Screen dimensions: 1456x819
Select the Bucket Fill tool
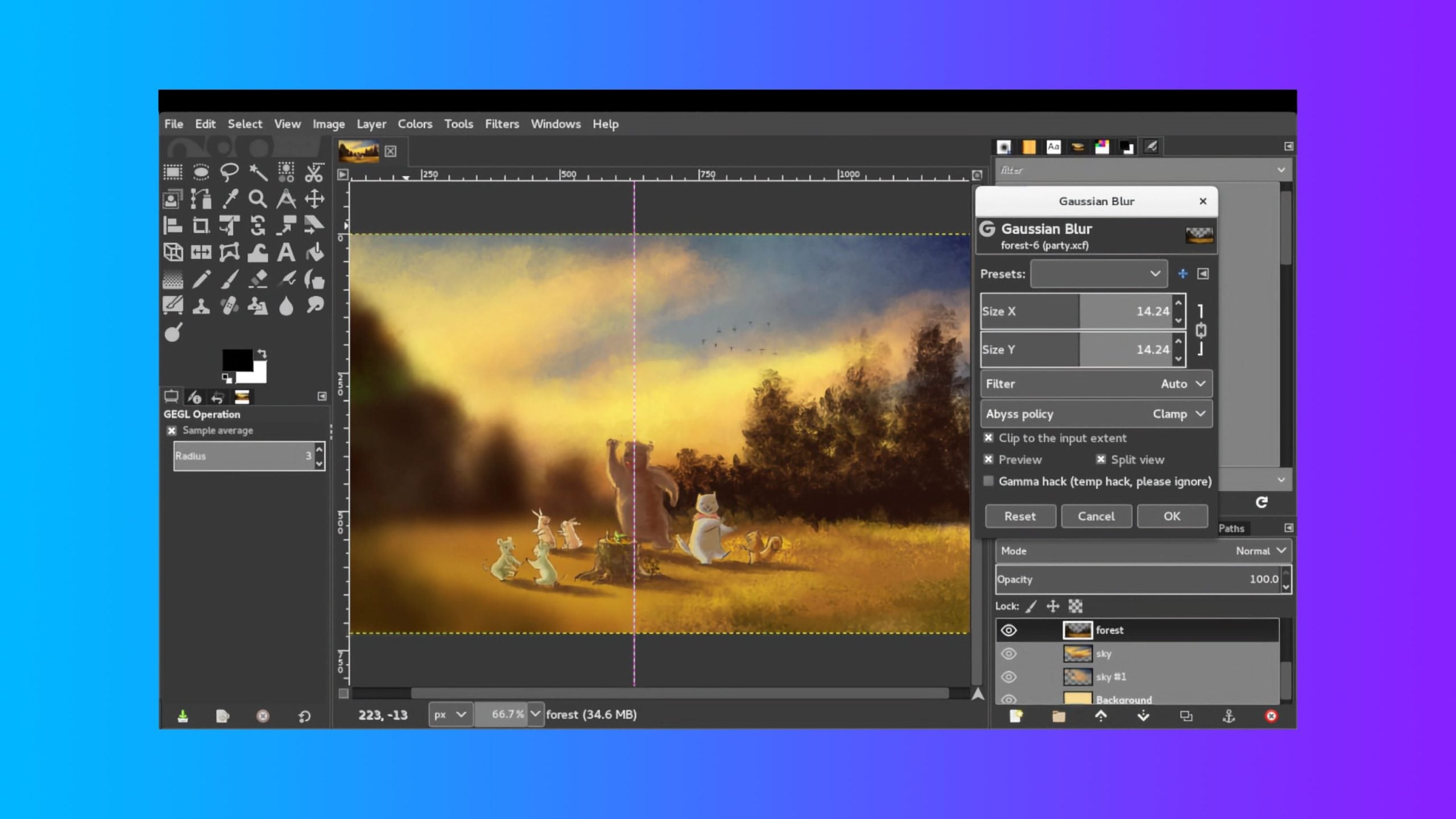314,252
